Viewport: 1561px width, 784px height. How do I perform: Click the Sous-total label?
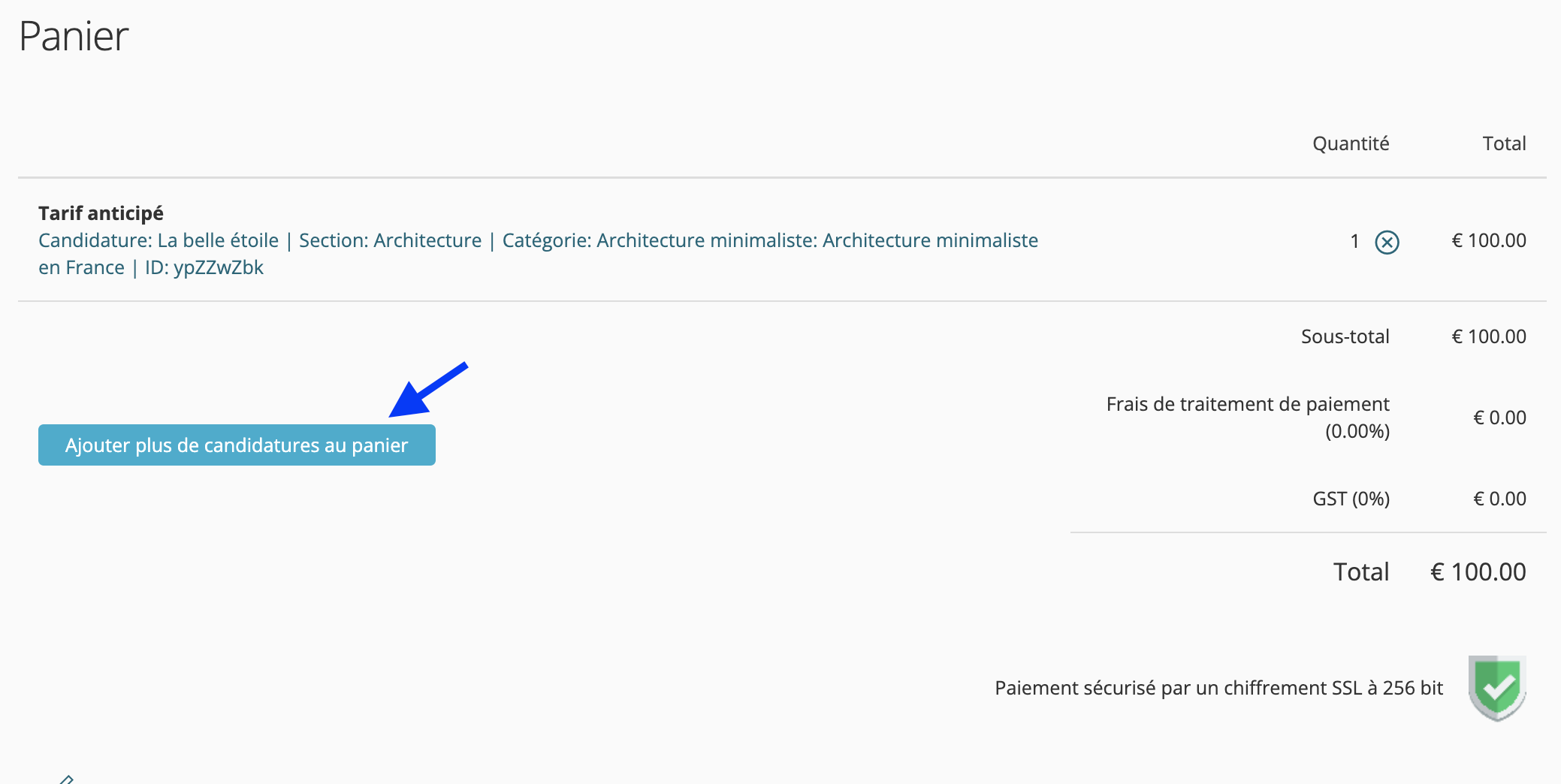(x=1345, y=336)
